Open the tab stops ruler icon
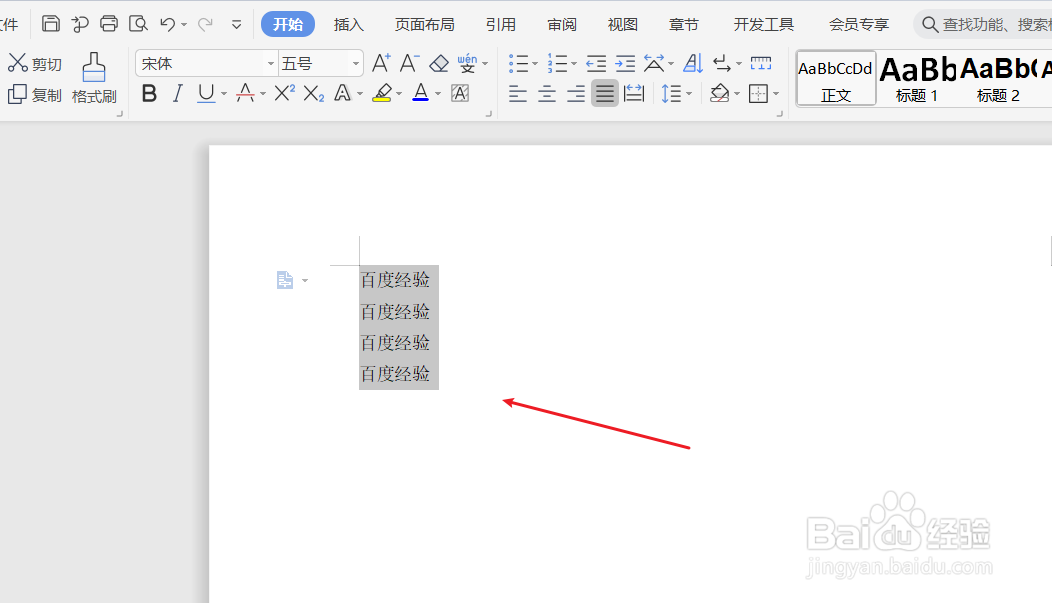1052x603 pixels. pyautogui.click(x=761, y=64)
